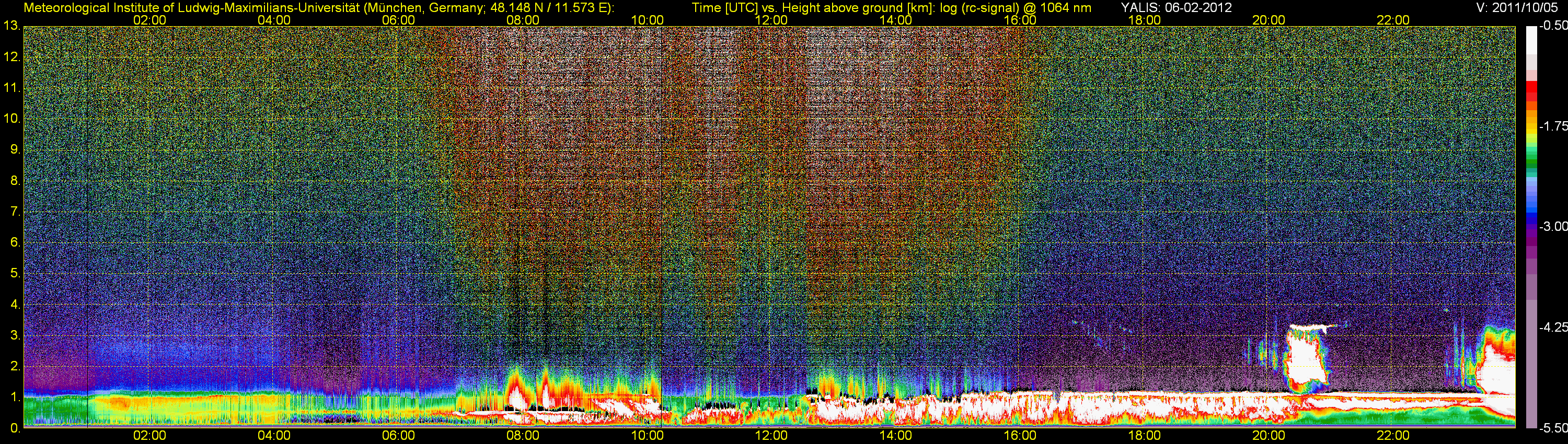Select the 12 km height axis label
1568x444 pixels.
(x=11, y=57)
